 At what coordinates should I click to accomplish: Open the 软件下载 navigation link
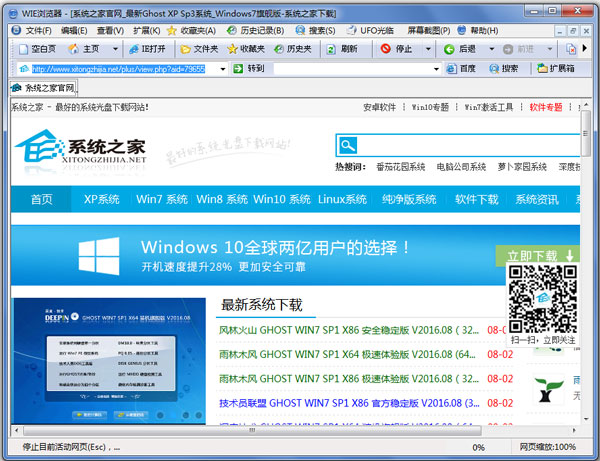click(476, 199)
